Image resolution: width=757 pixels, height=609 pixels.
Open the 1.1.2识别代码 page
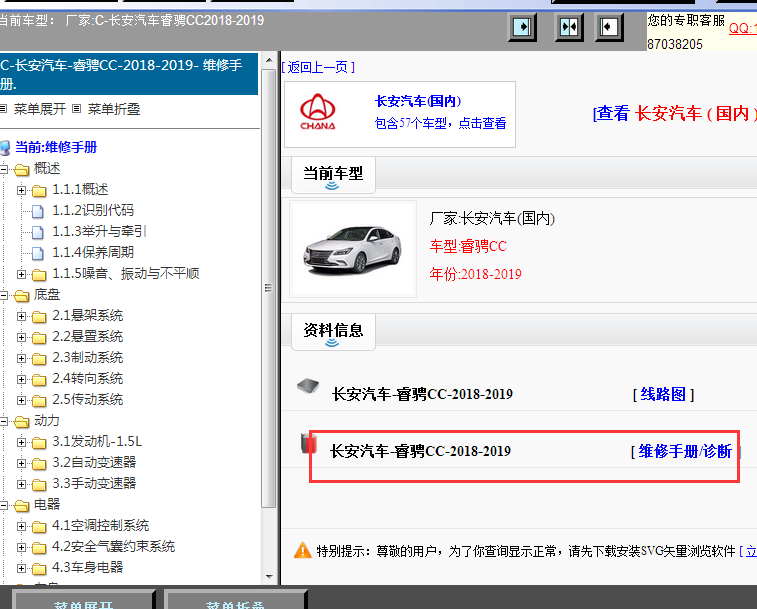(93, 210)
